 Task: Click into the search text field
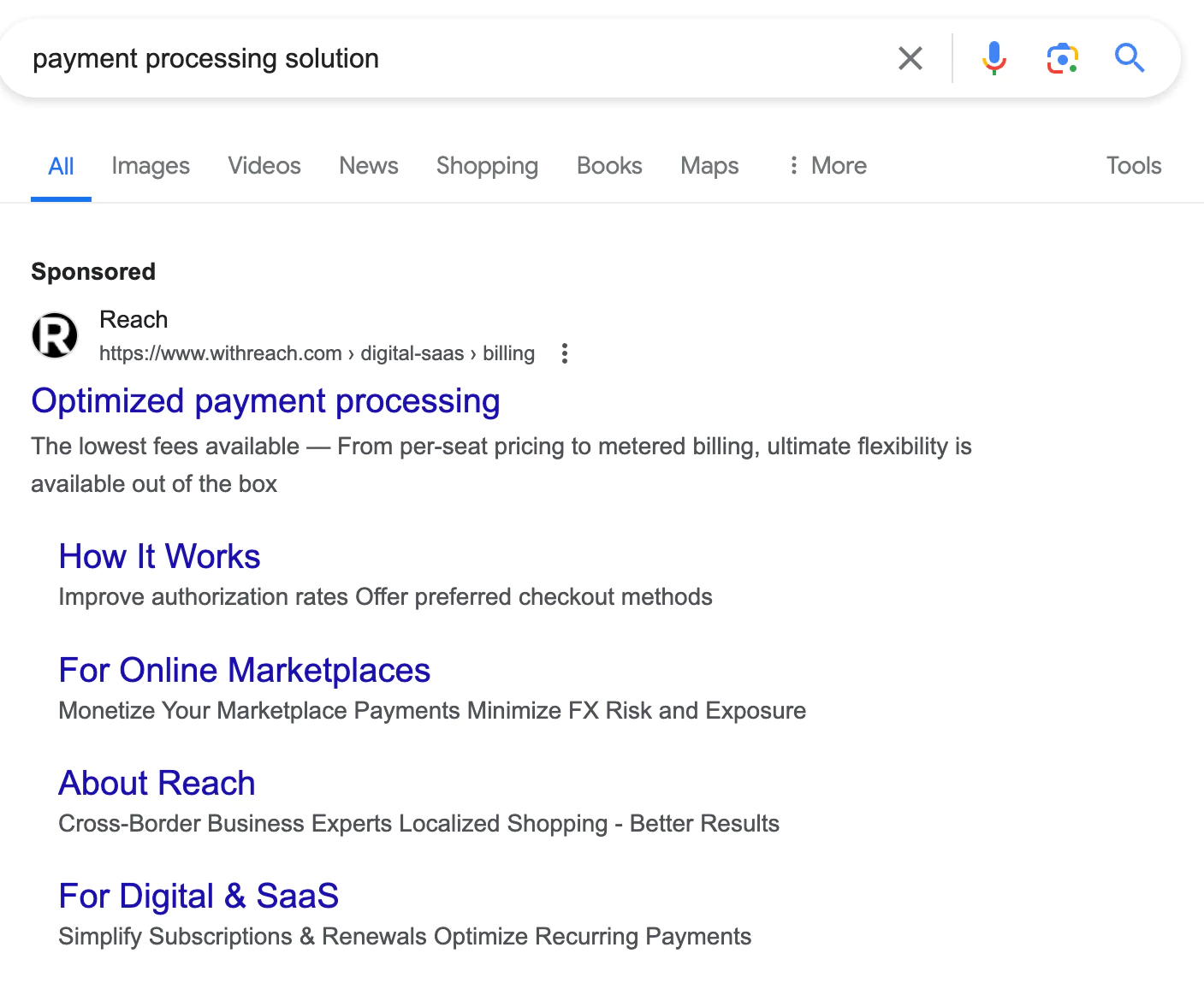[x=445, y=58]
